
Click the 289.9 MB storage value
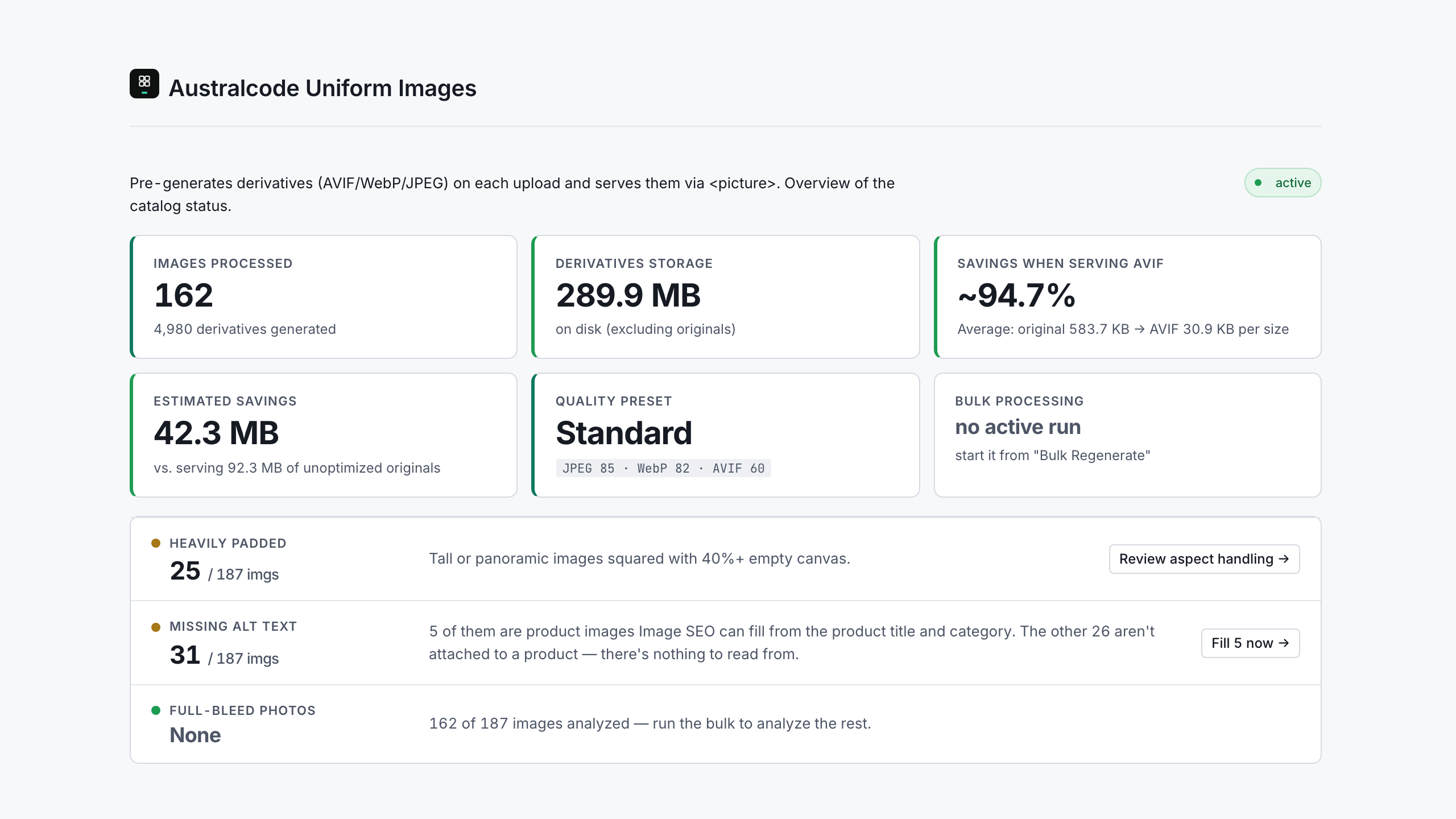(628, 295)
